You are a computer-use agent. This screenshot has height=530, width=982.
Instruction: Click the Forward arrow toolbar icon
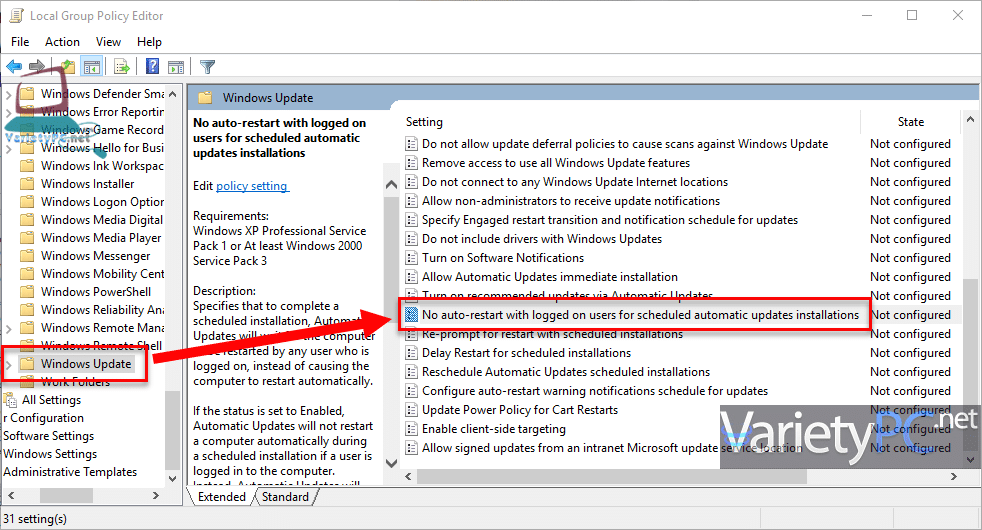pos(37,66)
